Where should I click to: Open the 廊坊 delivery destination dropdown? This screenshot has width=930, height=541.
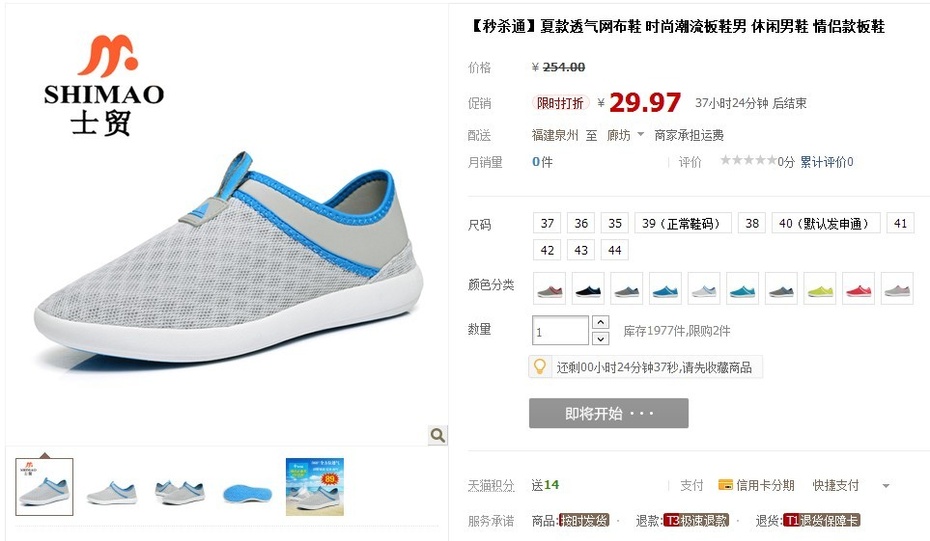tap(625, 135)
